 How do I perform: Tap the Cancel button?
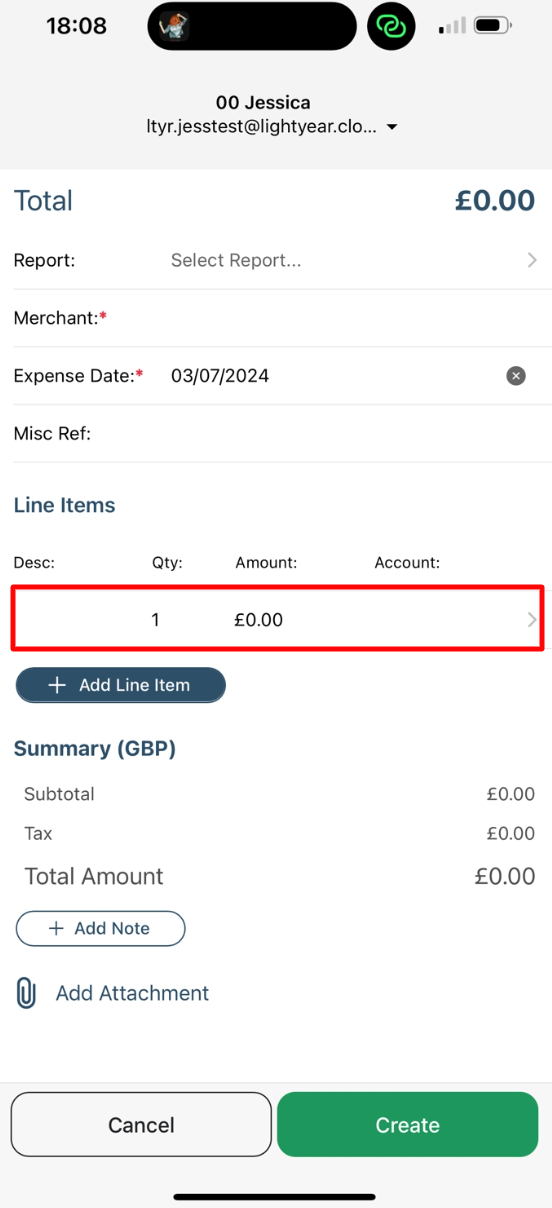pos(141,1125)
